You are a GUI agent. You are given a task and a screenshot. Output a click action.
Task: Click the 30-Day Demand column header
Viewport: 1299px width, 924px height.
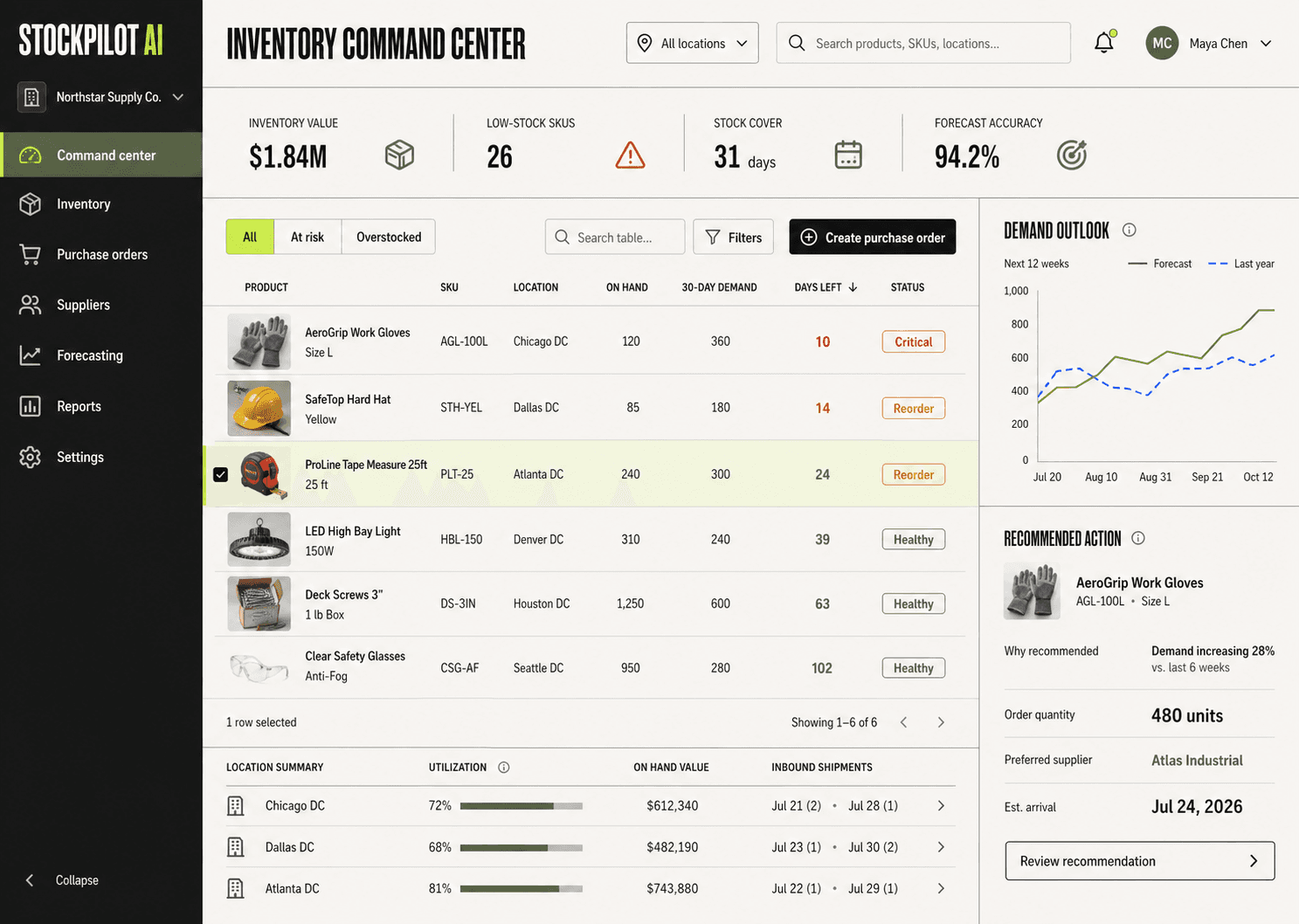tap(719, 287)
